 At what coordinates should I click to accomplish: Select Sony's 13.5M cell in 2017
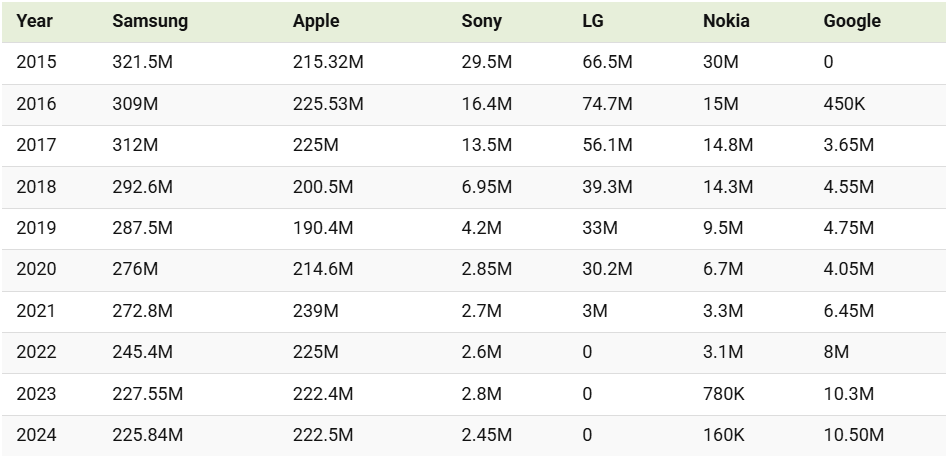tap(486, 145)
